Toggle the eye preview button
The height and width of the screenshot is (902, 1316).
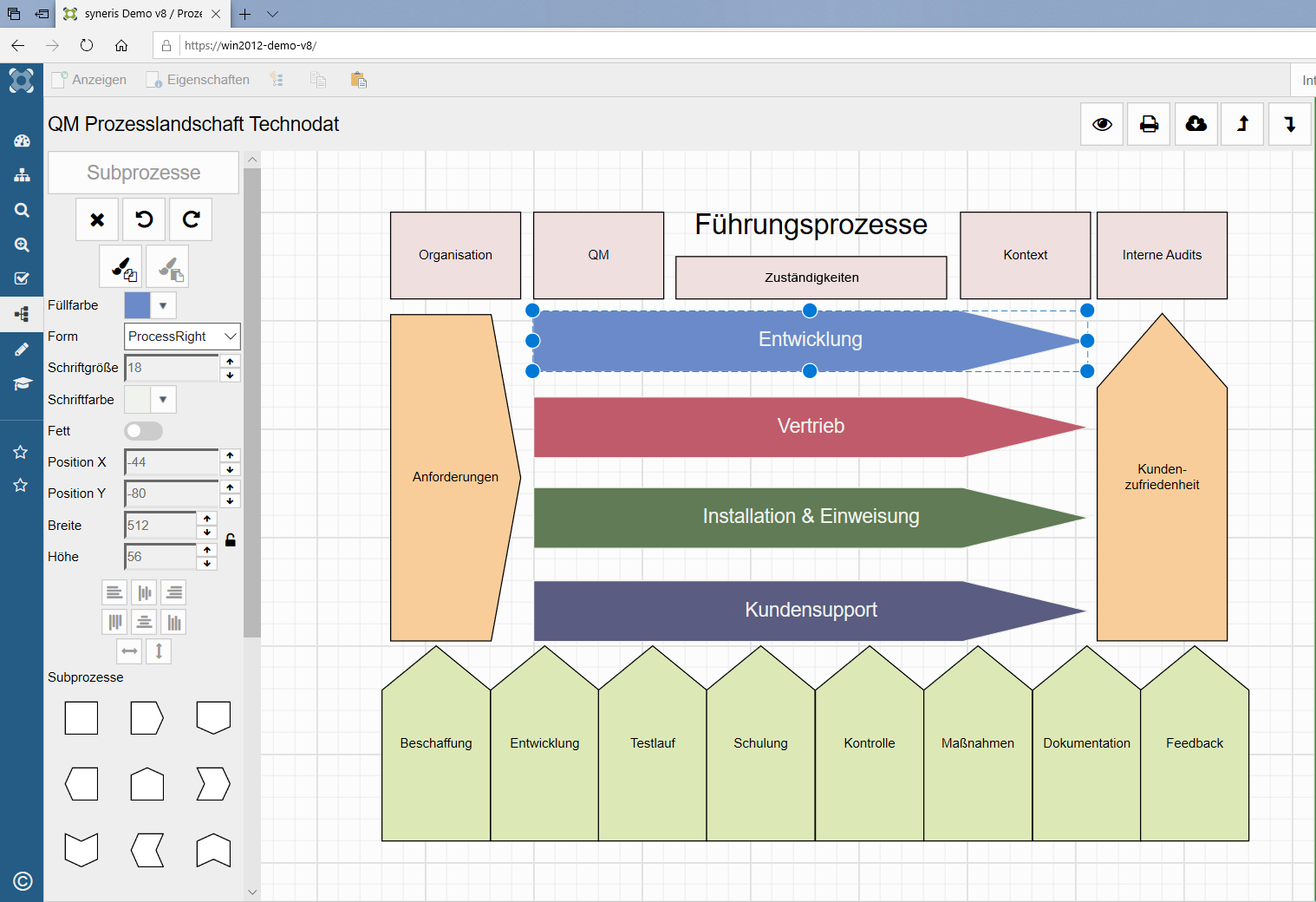tap(1102, 124)
